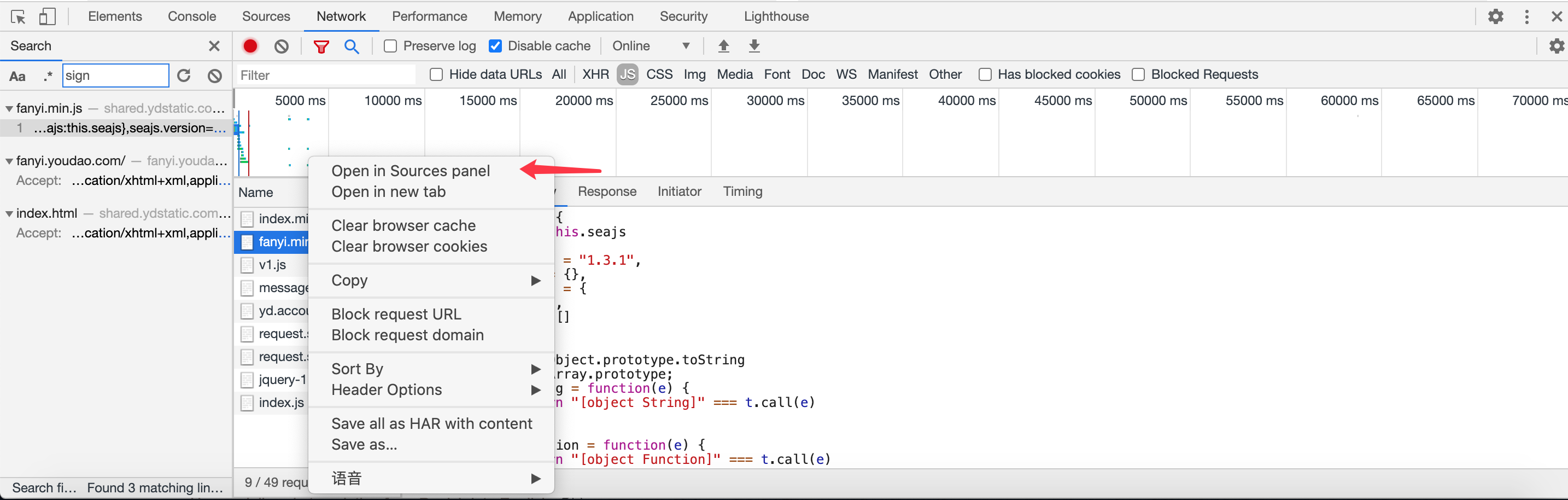
Task: Open the Online throttling dropdown
Action: click(x=651, y=46)
